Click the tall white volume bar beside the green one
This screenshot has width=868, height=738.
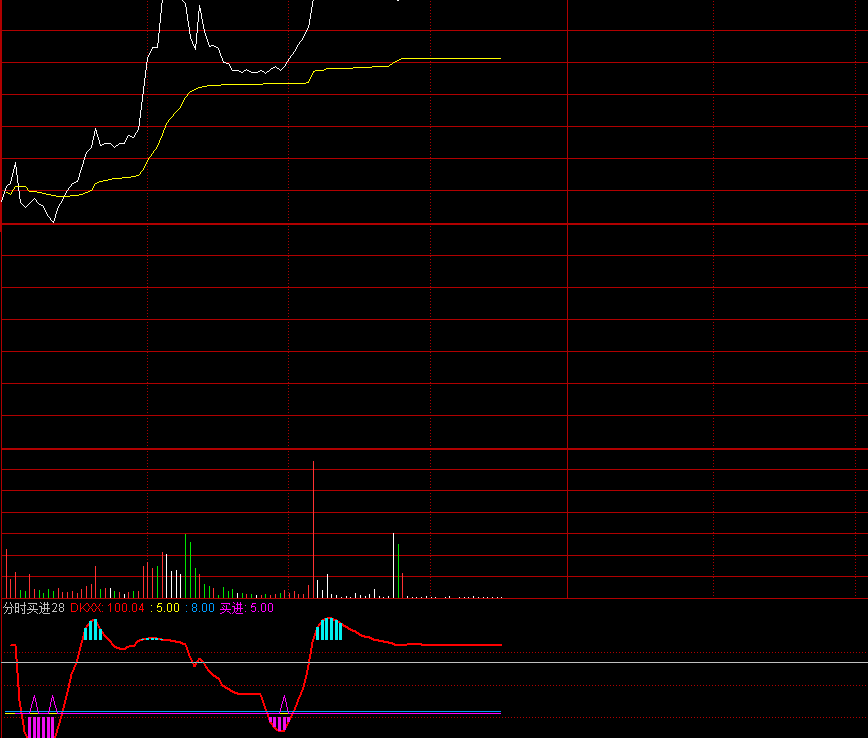(394, 565)
